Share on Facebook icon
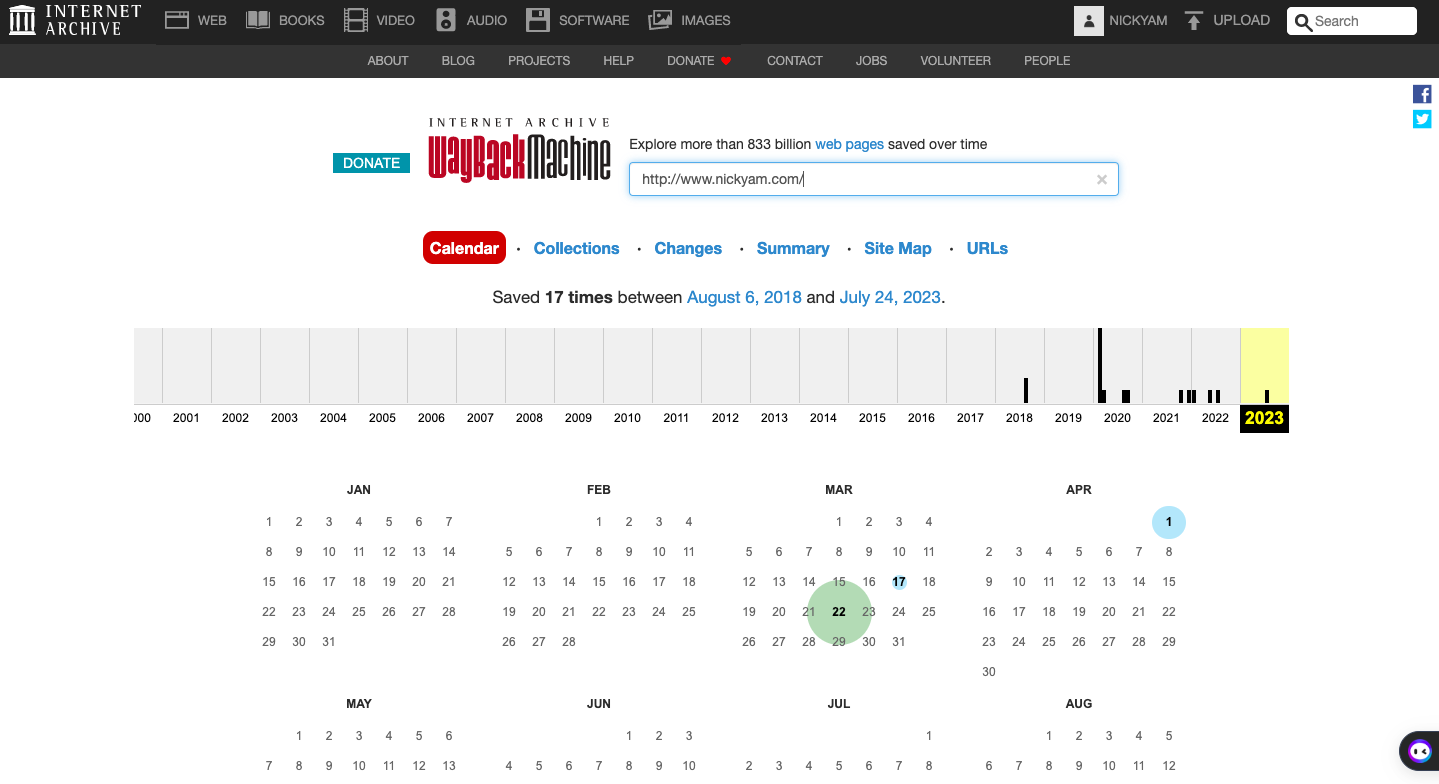 coord(1422,94)
